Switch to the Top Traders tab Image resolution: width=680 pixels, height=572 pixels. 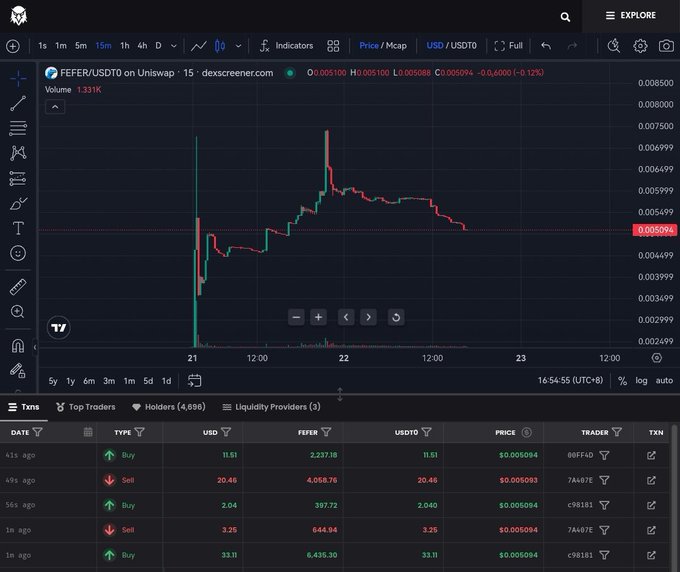(x=86, y=407)
